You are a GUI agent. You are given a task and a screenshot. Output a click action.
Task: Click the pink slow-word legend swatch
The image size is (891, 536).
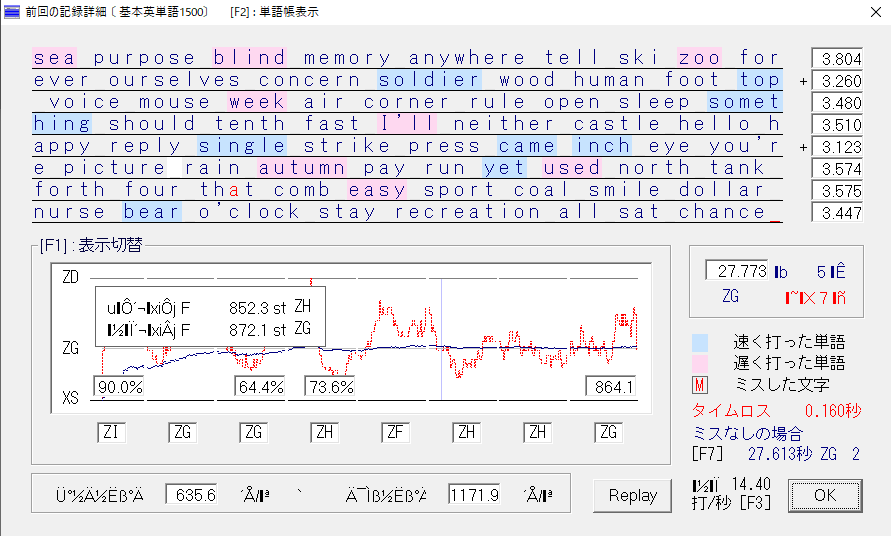tap(700, 363)
